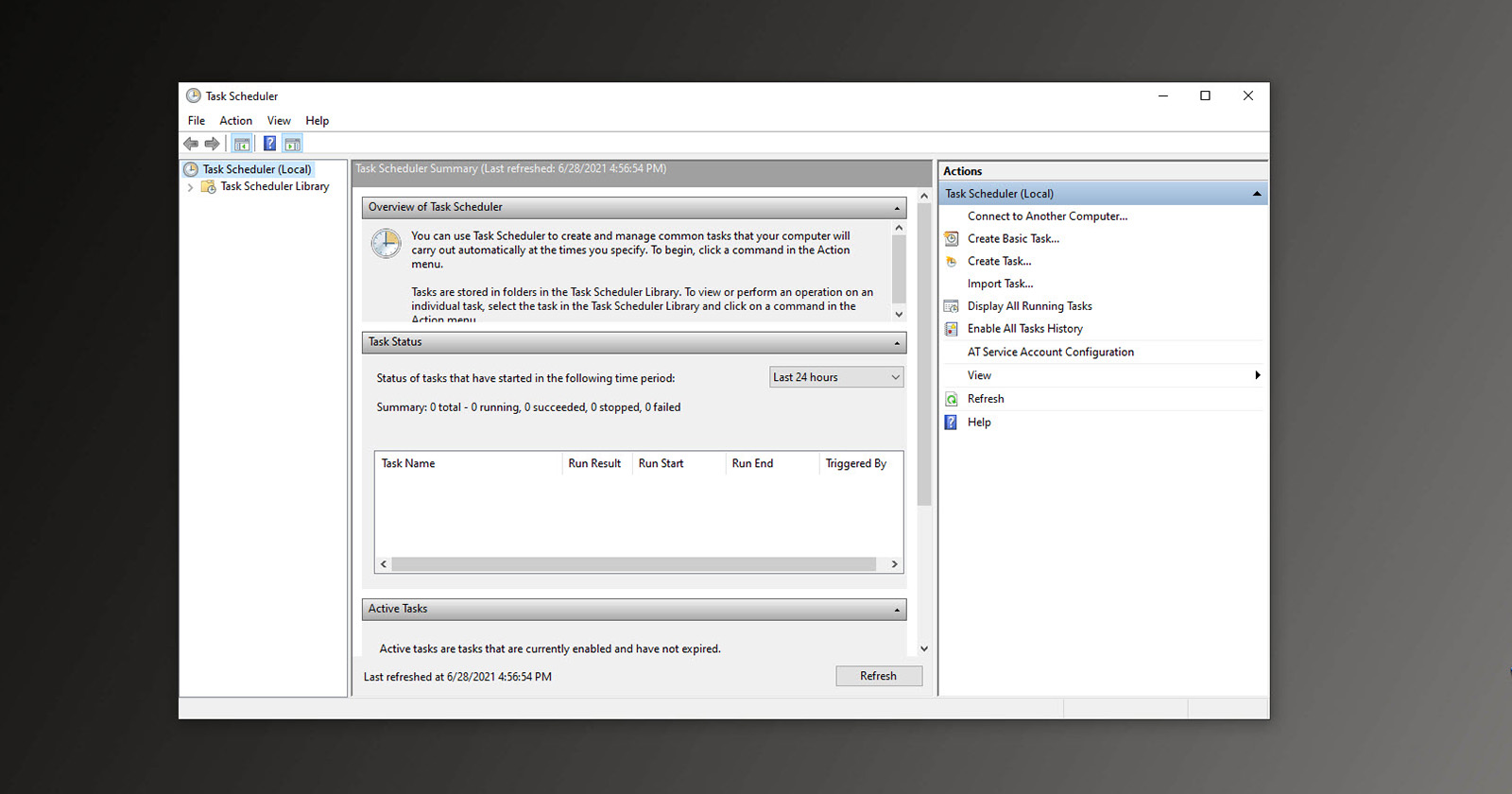Open the Last 24 hours dropdown
The image size is (1512, 794).
(x=836, y=377)
